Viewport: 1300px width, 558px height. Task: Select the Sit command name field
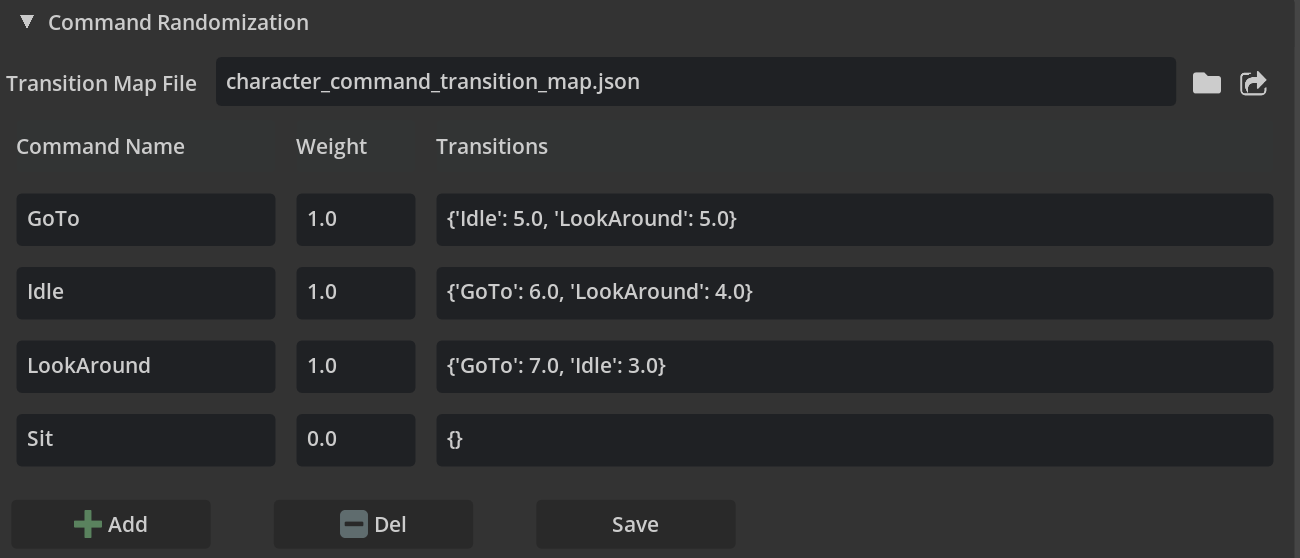(x=145, y=439)
